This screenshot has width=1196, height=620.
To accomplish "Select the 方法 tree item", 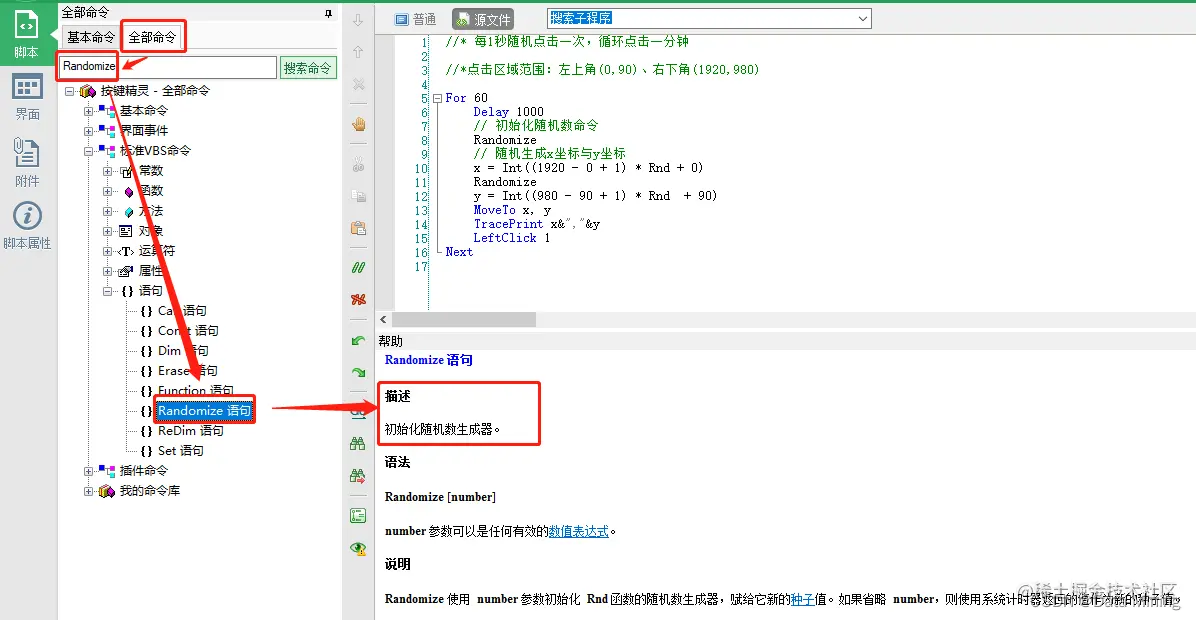I will [150, 211].
